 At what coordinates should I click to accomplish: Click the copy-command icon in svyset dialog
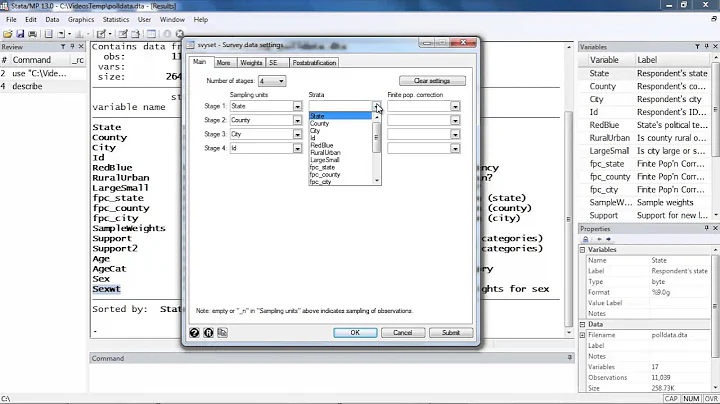click(223, 332)
